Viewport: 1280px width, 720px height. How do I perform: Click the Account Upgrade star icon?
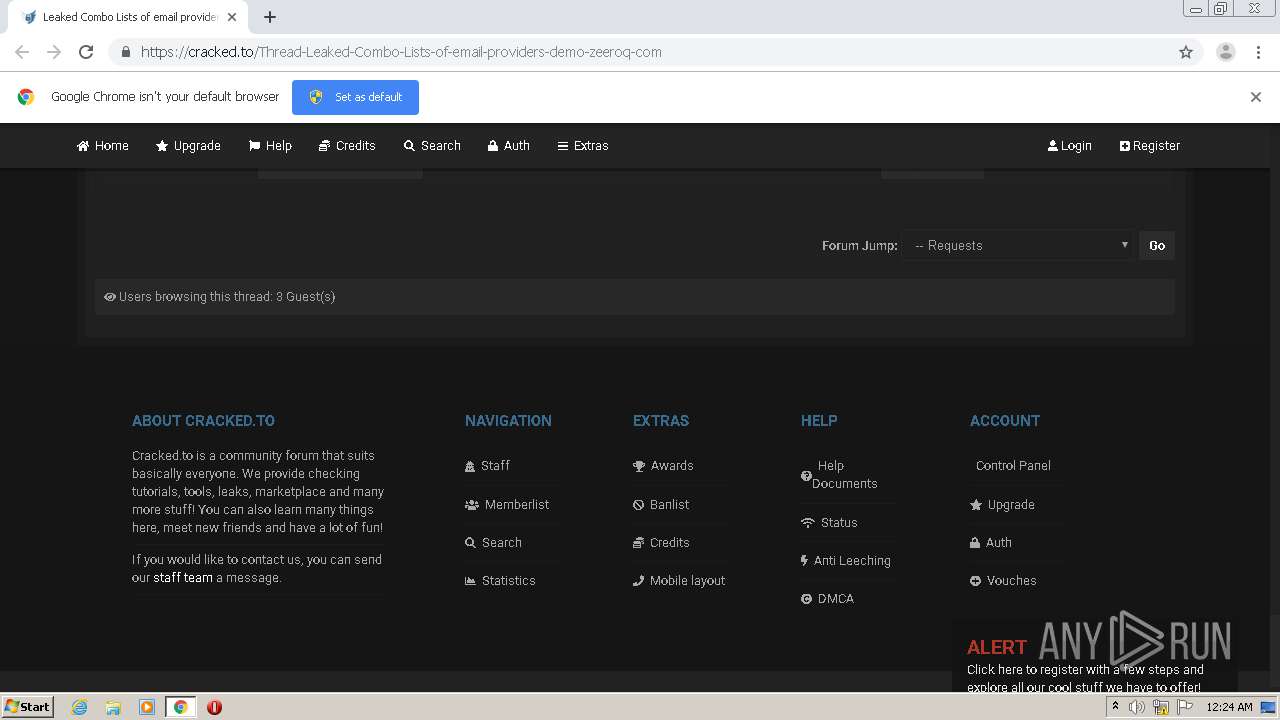pyautogui.click(x=976, y=505)
